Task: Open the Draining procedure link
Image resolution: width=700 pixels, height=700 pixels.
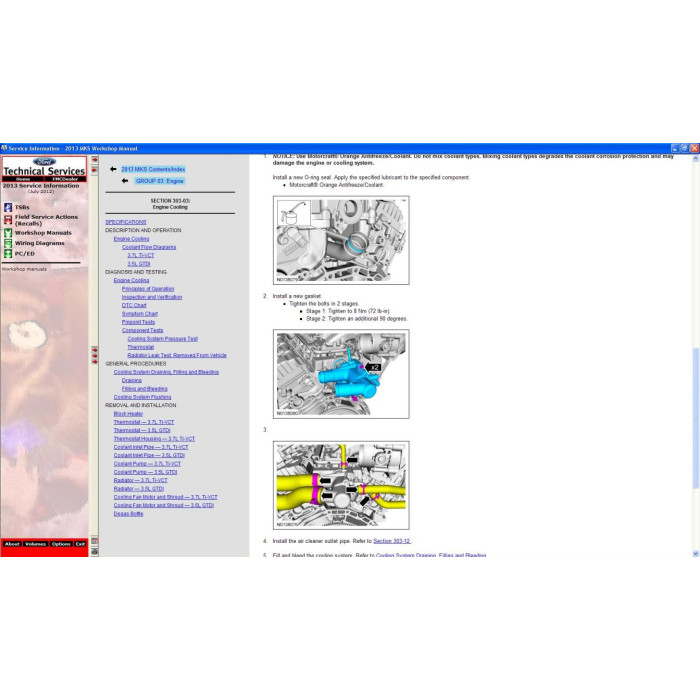Action: pyautogui.click(x=132, y=380)
